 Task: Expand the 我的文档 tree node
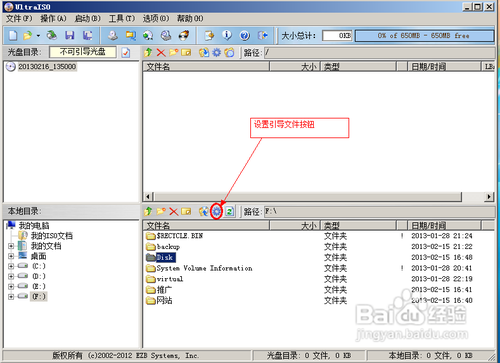coord(11,246)
